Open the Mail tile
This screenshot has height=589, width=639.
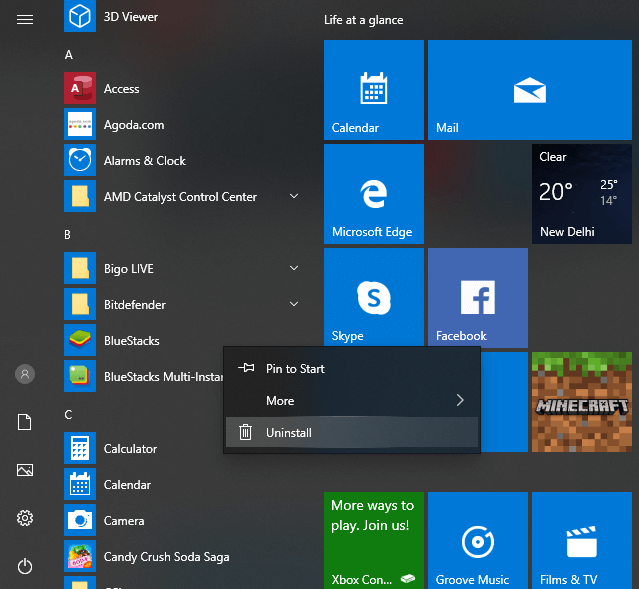pyautogui.click(x=530, y=90)
